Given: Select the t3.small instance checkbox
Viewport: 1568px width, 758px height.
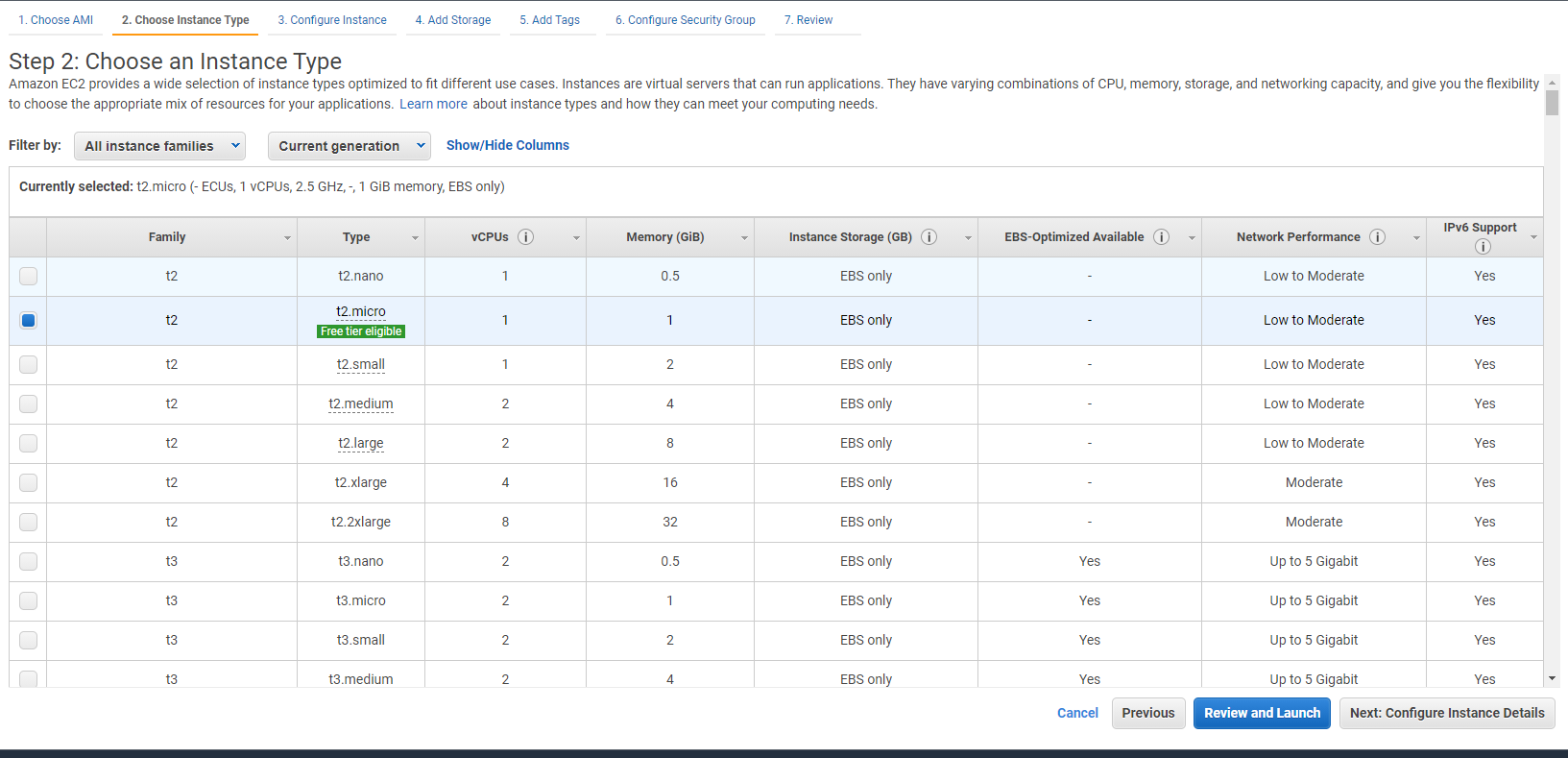Looking at the screenshot, I should [x=29, y=641].
